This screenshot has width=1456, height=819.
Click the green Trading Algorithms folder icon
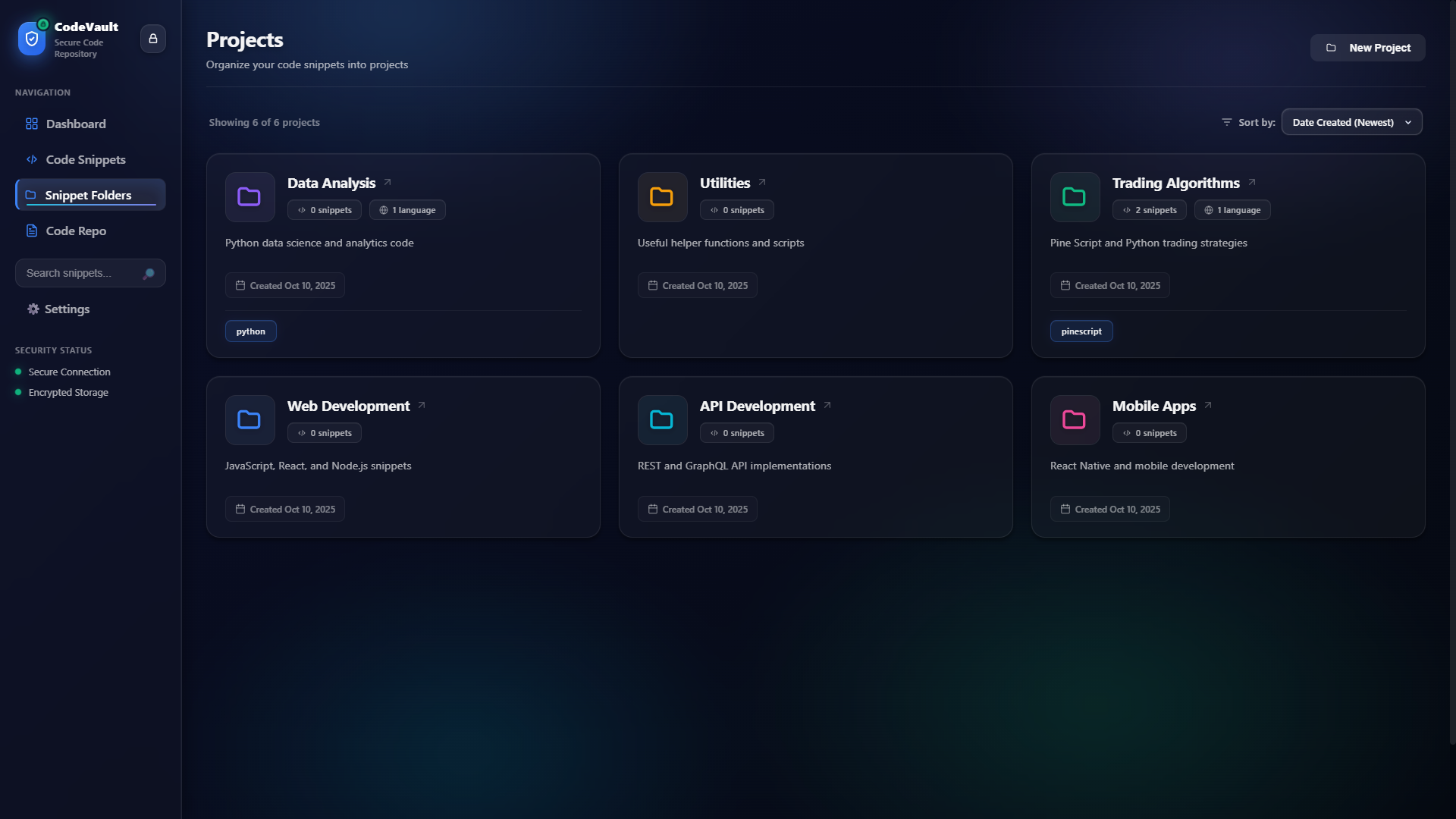coord(1074,196)
